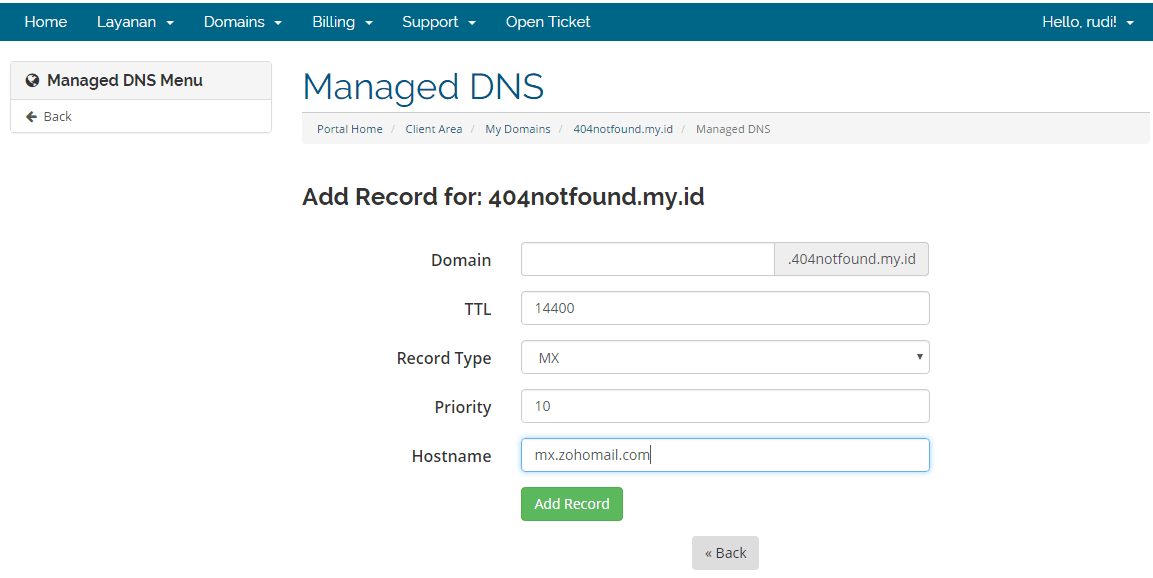This screenshot has height=578, width=1153.
Task: Open the Record Type dropdown
Action: point(724,357)
